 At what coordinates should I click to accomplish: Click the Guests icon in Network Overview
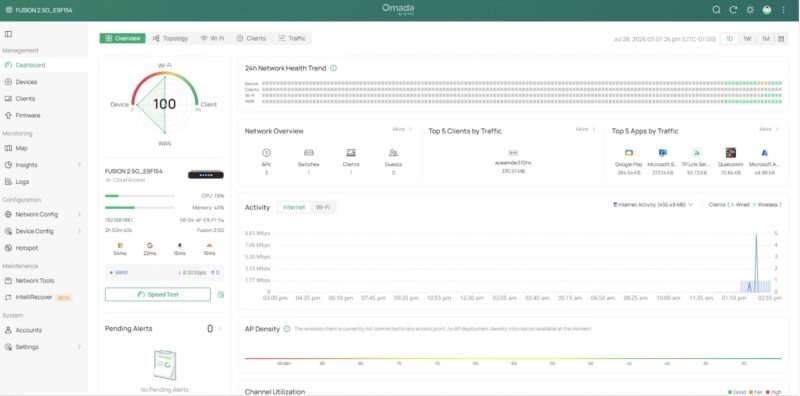point(393,153)
